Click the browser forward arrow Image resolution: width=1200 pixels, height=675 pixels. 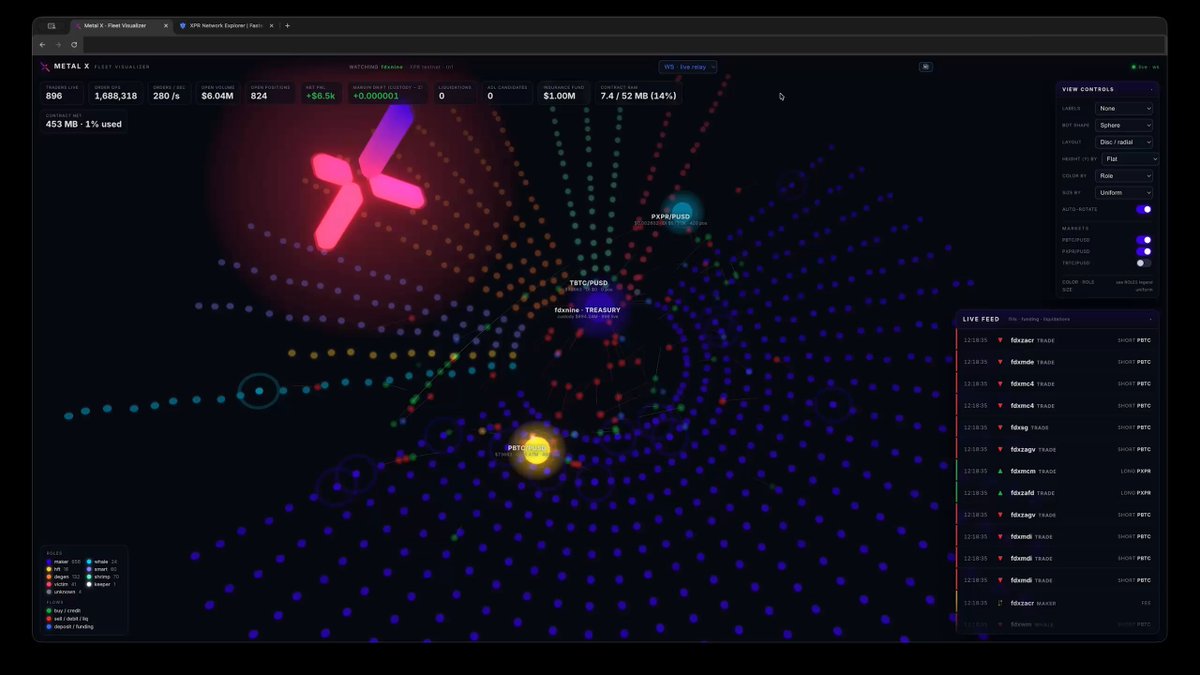point(58,45)
